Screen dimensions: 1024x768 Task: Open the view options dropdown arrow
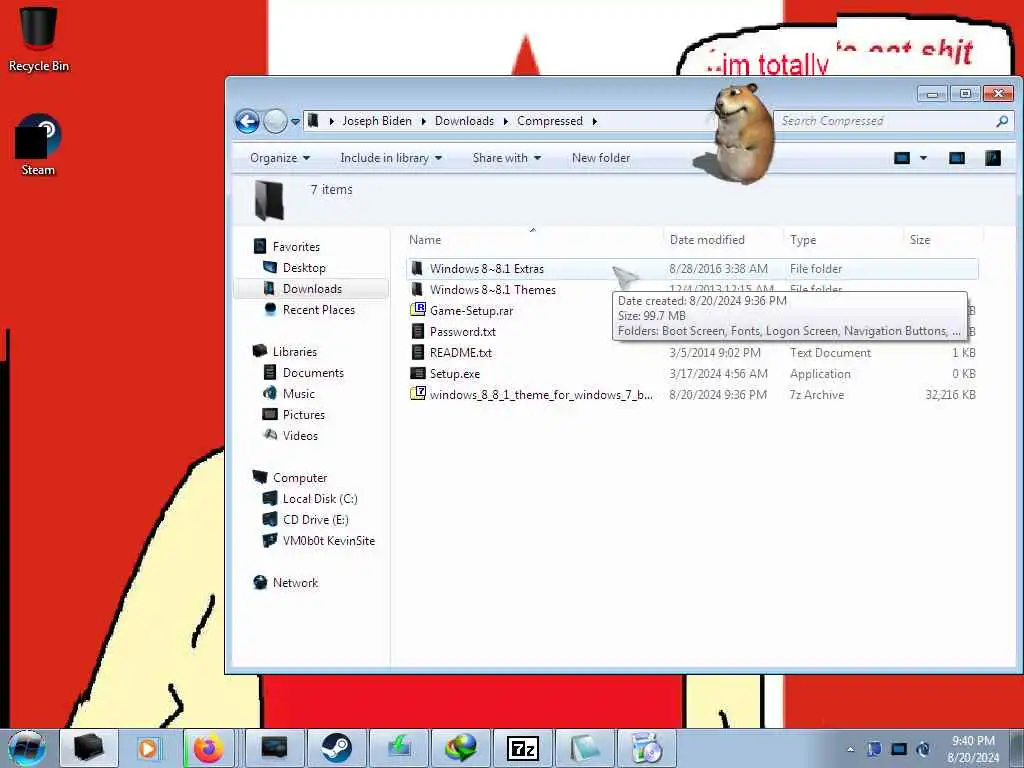[923, 158]
